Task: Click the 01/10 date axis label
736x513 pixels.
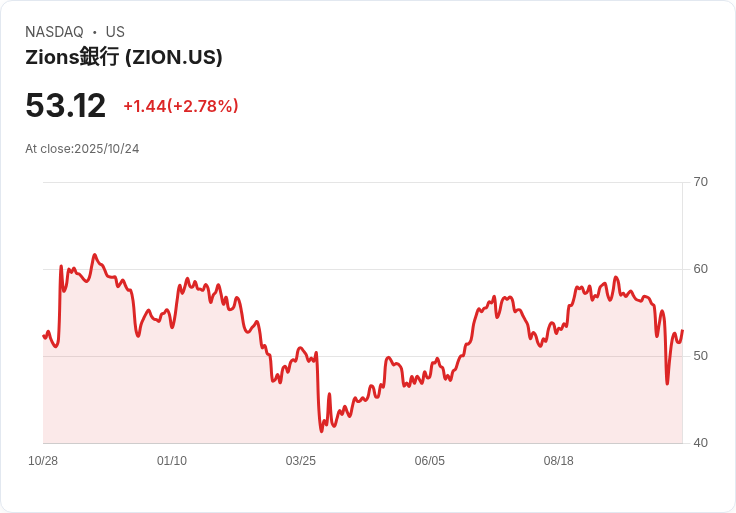Action: 172,461
